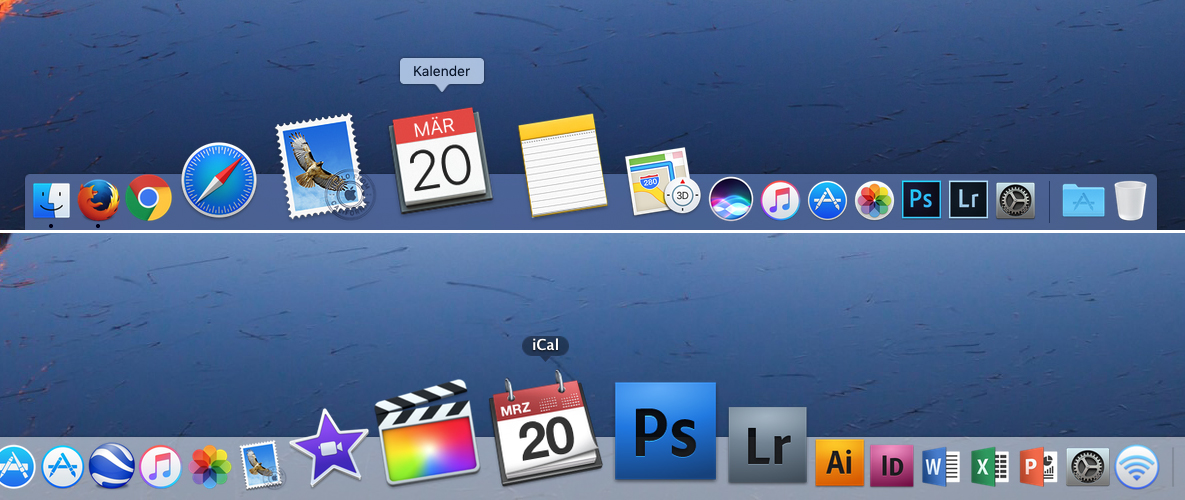Open Google Chrome in the upper dock
The image size is (1185, 500).
(148, 198)
